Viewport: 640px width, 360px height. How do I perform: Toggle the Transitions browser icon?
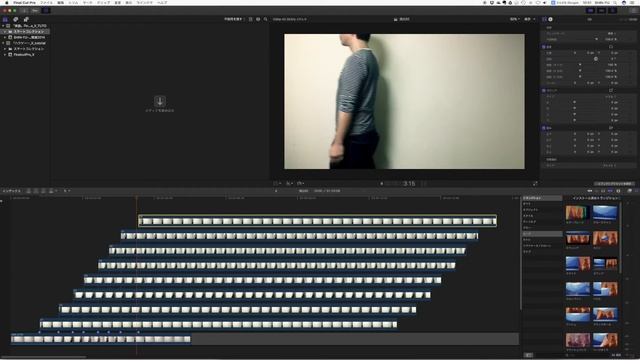(x=636, y=191)
